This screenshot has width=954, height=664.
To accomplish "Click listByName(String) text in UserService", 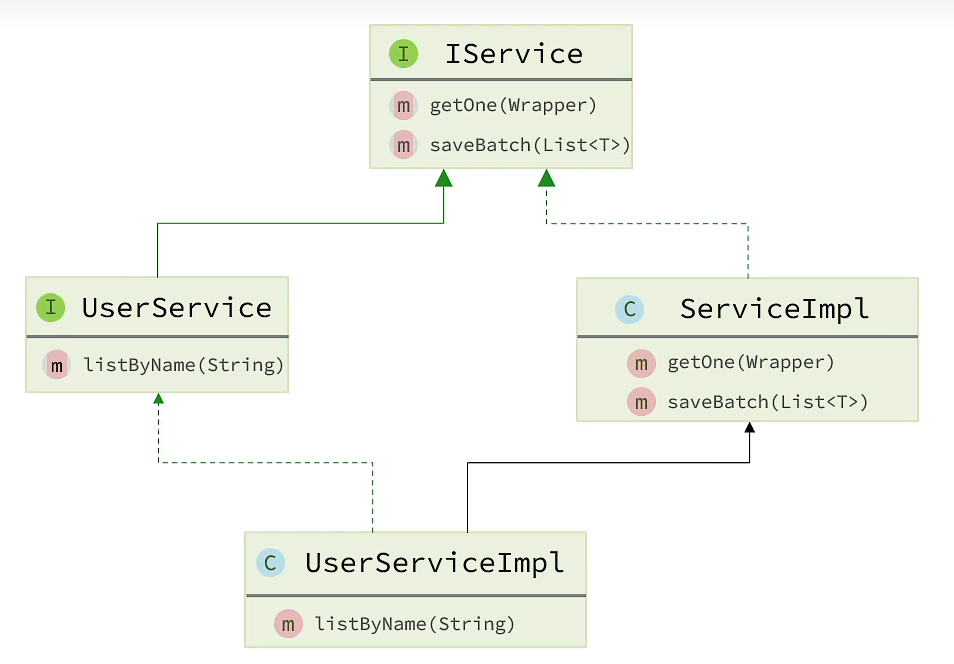I will [184, 365].
